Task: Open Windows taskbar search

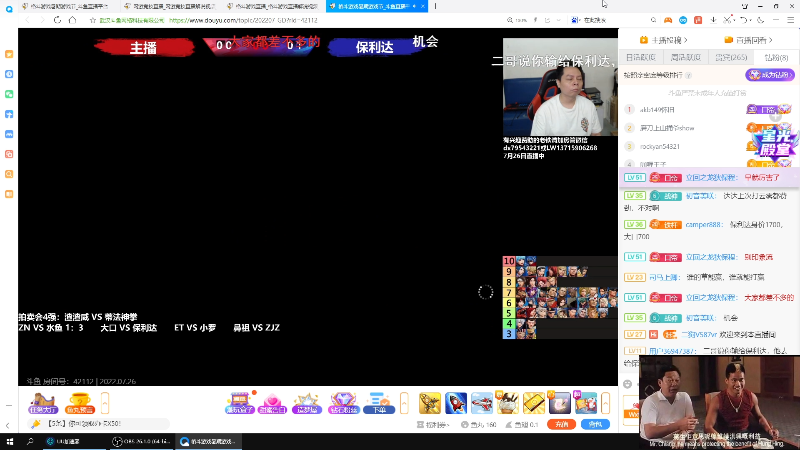Action: (x=30, y=441)
